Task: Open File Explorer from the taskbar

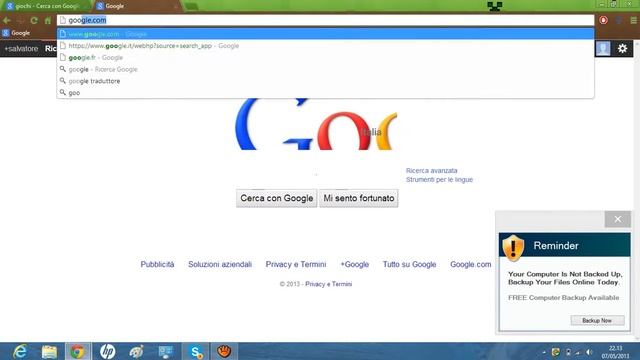Action: click(49, 351)
